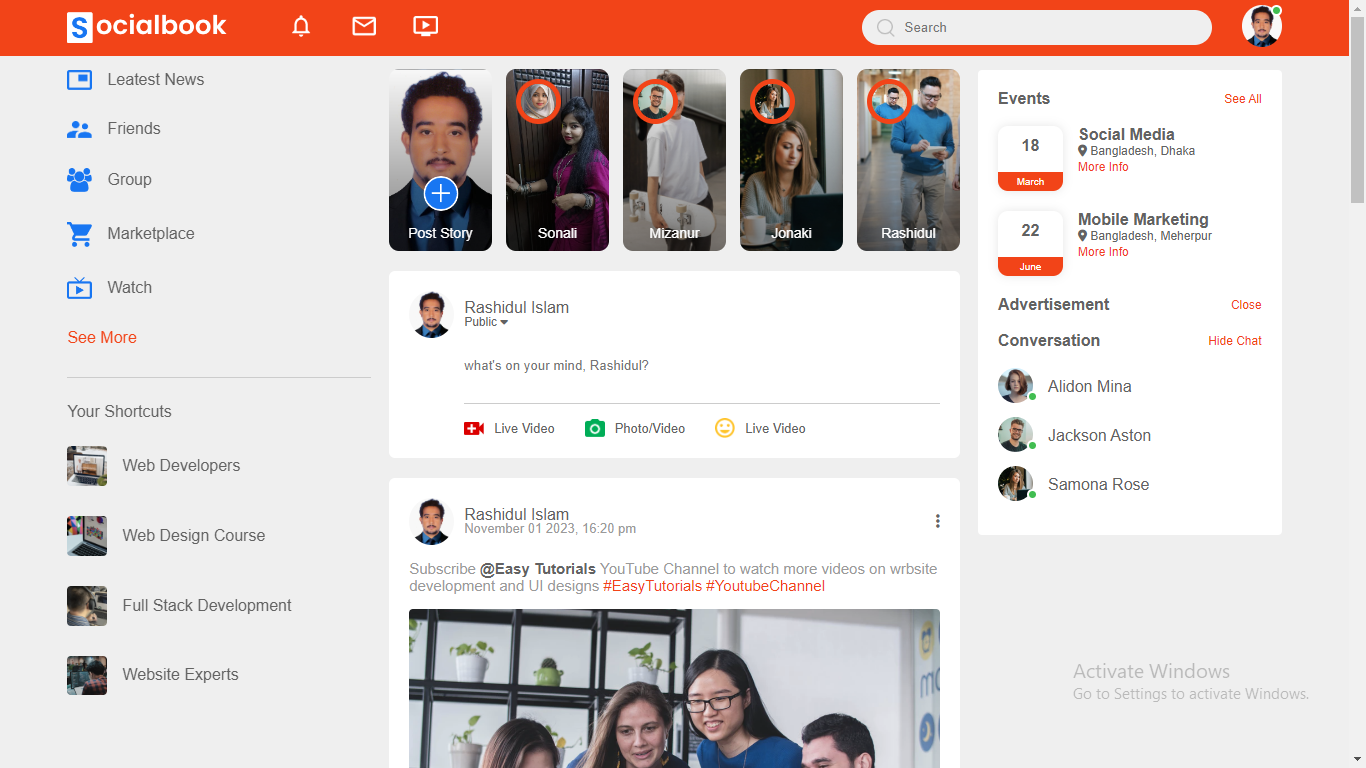Open the profile avatar in header
Viewport: 1366px width, 768px height.
(x=1262, y=27)
